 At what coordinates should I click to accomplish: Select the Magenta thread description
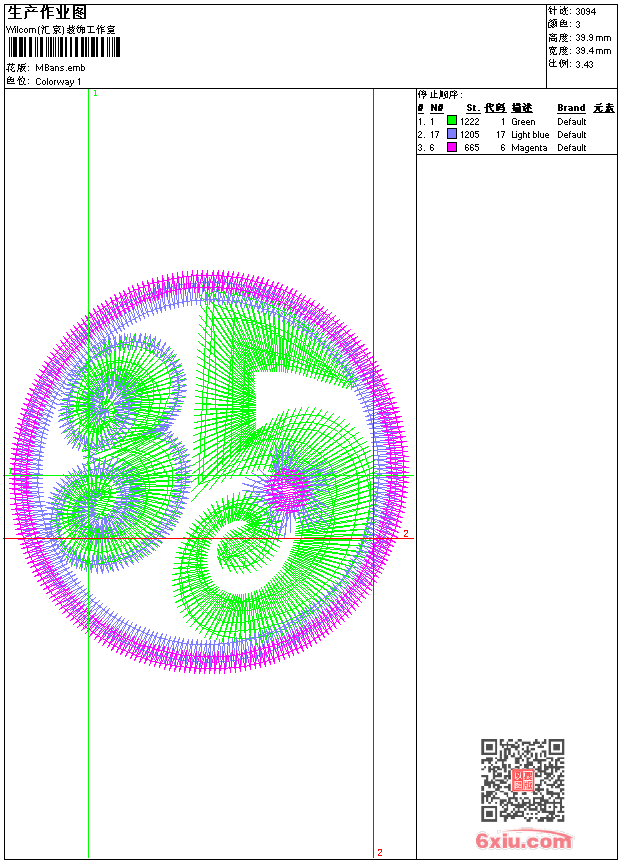click(x=529, y=148)
